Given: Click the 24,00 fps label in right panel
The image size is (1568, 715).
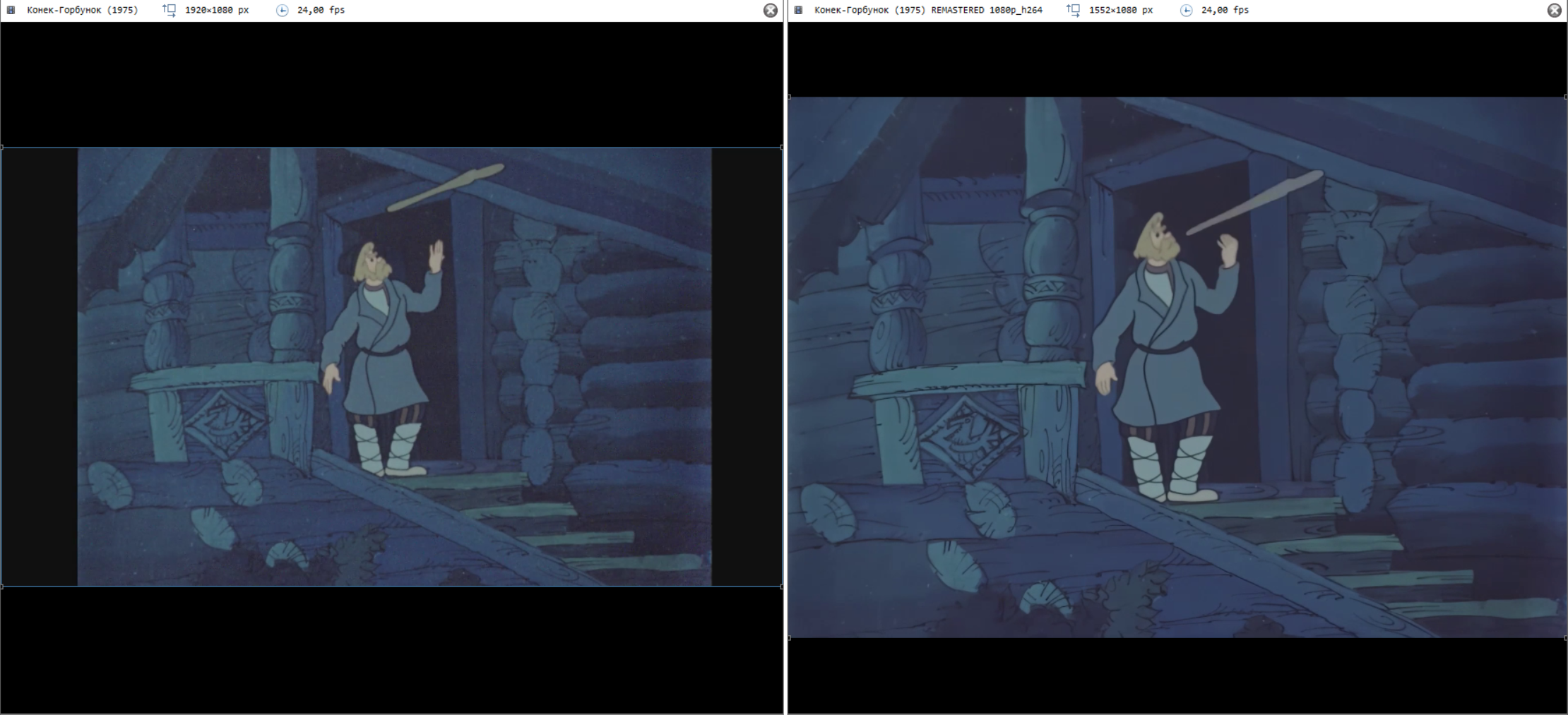Looking at the screenshot, I should (1225, 10).
